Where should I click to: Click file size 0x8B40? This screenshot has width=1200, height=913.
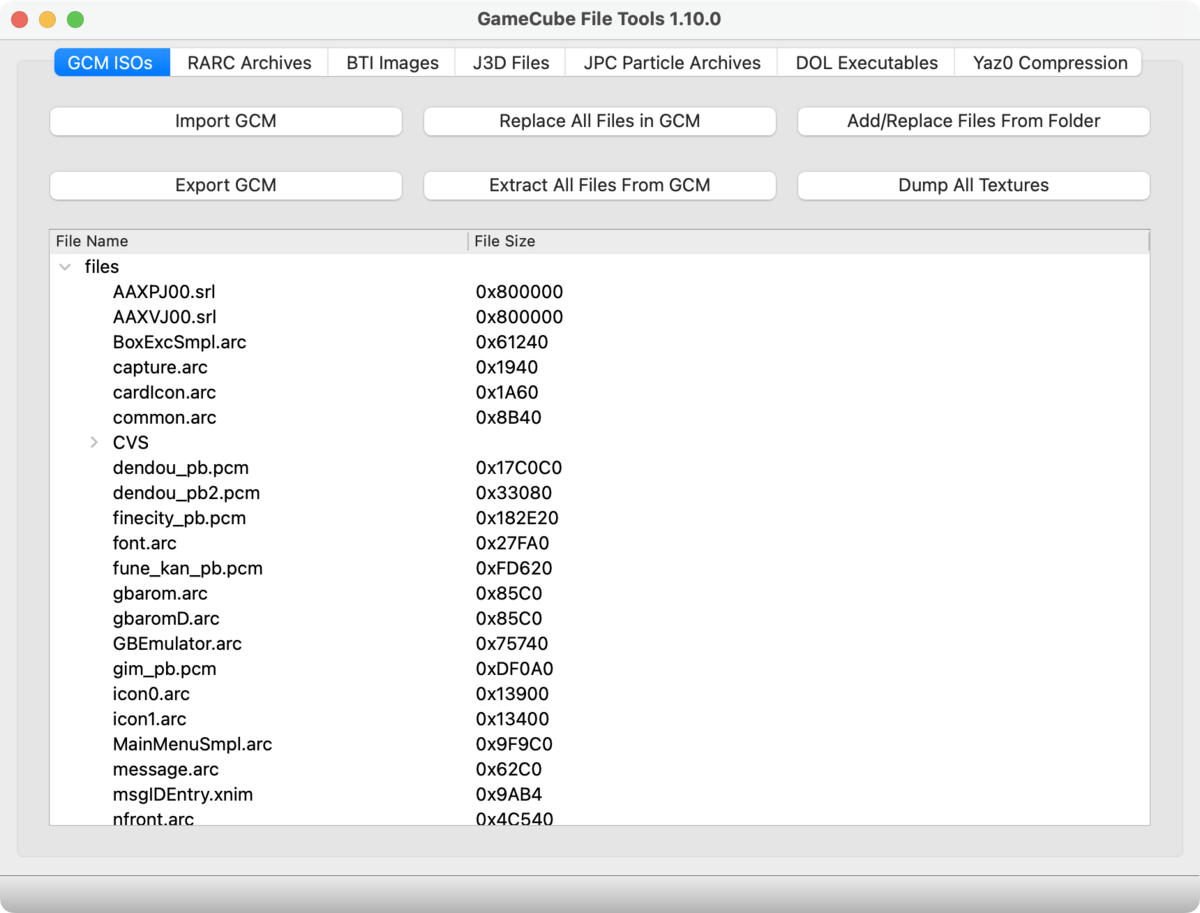pos(508,417)
